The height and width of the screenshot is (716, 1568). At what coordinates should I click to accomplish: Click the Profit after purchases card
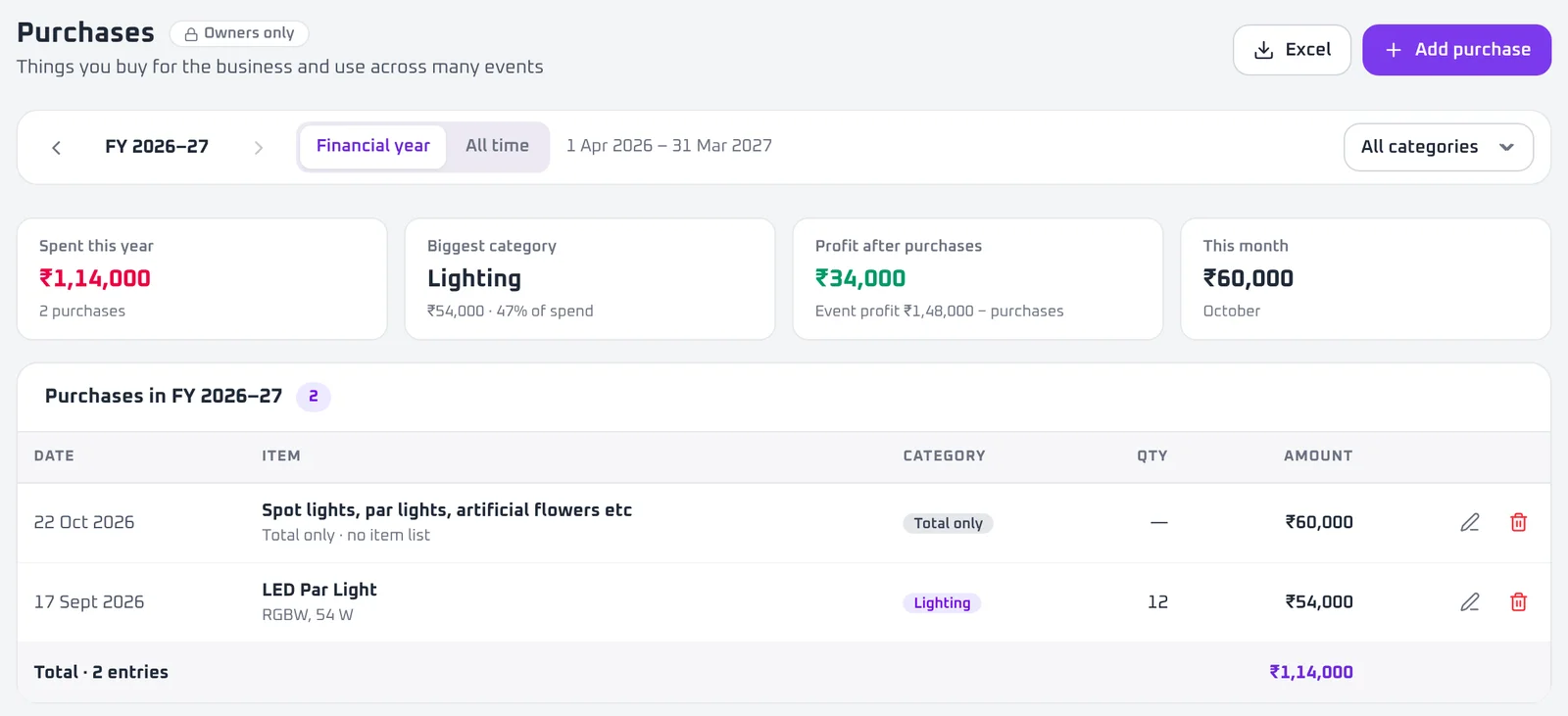[x=978, y=279]
